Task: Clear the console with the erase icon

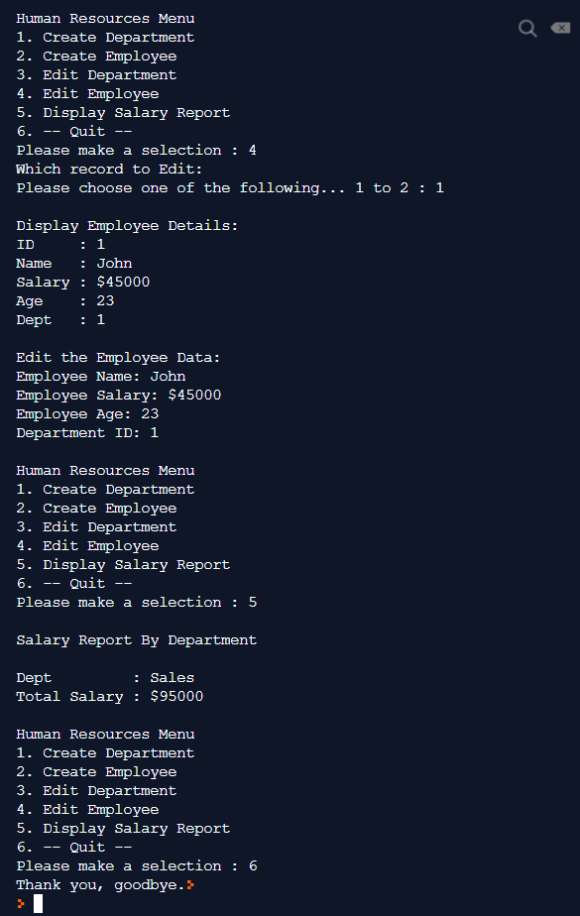Action: [x=560, y=27]
